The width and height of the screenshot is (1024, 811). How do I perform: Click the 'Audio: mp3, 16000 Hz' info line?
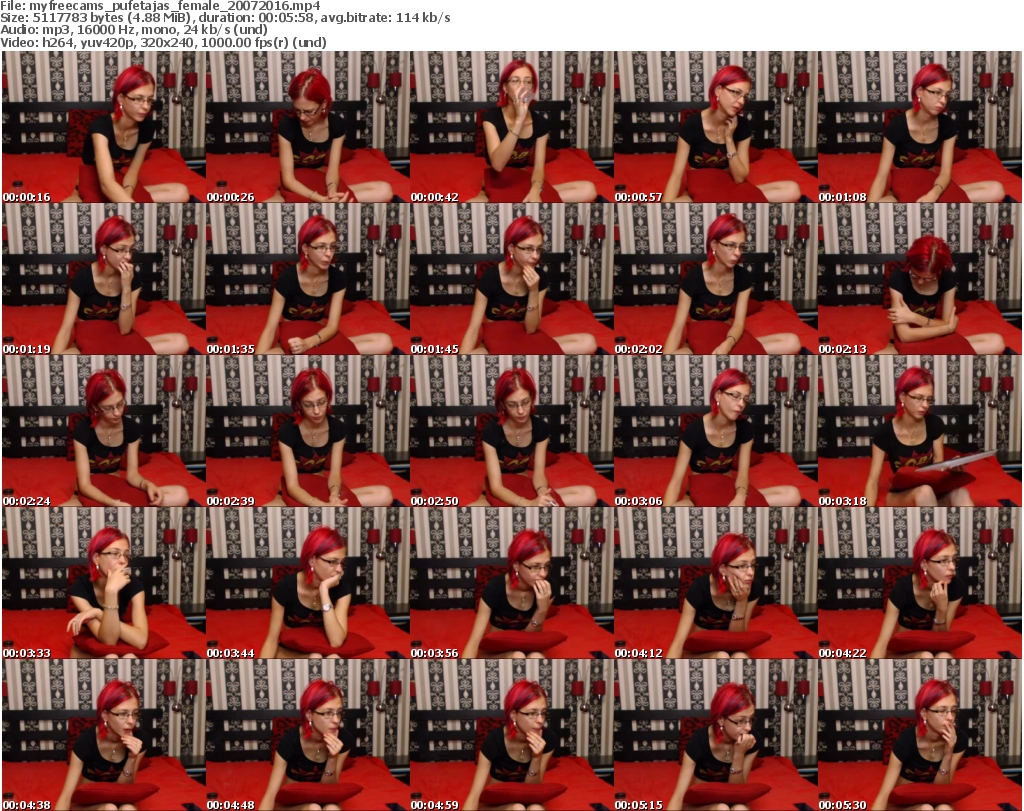coord(134,30)
